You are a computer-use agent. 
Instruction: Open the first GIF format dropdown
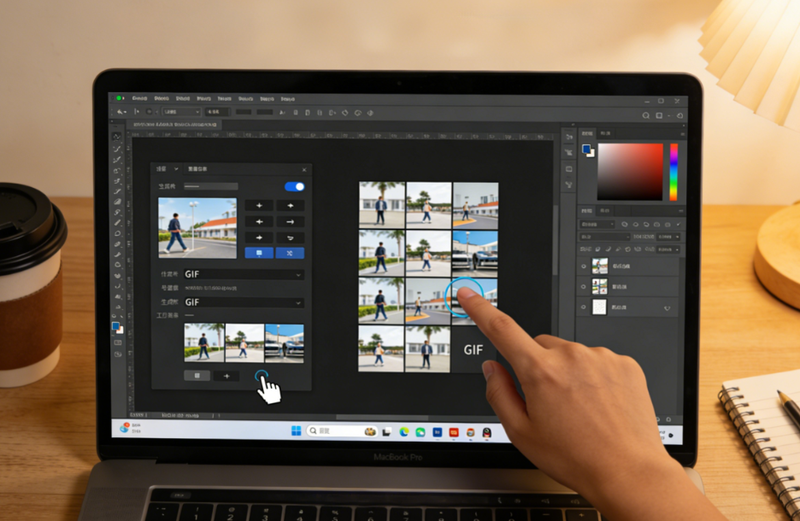(242, 273)
